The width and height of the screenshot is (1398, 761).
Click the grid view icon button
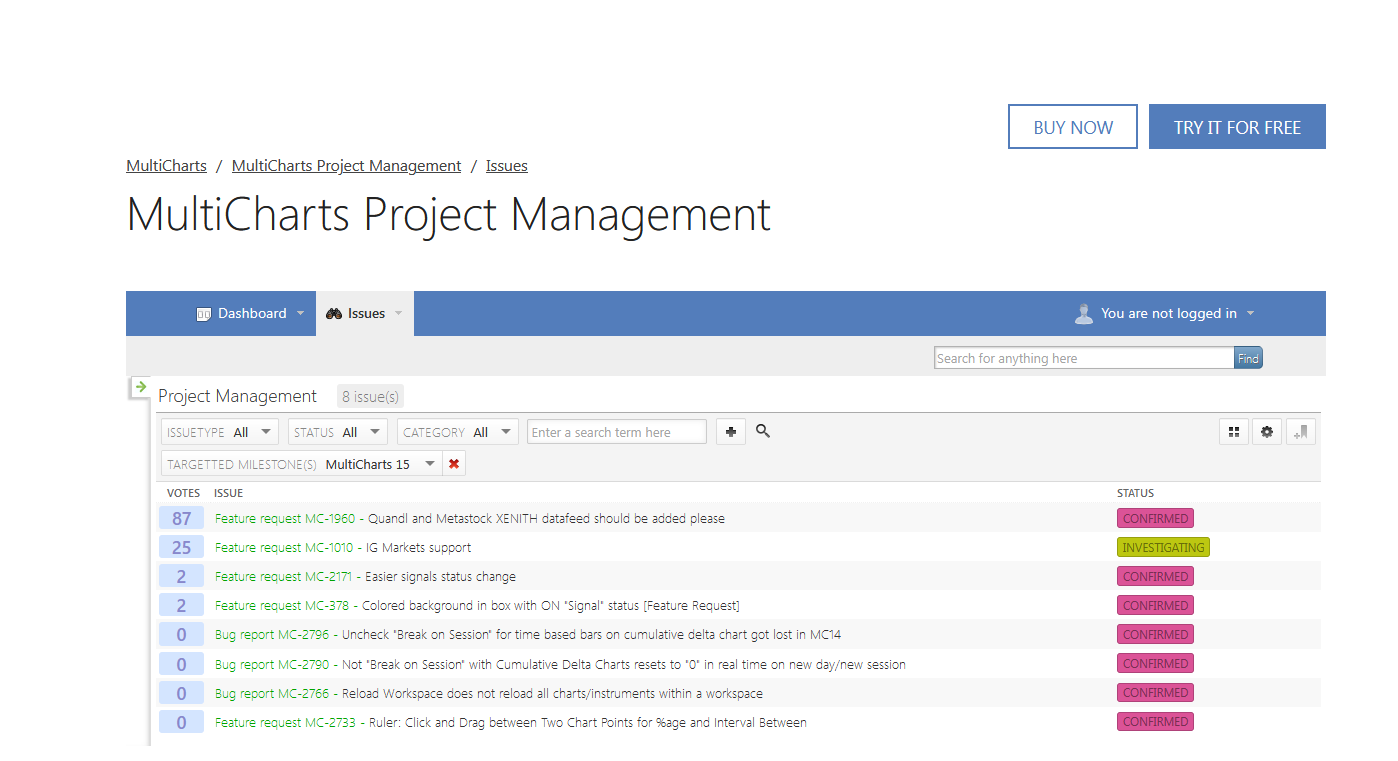[1234, 432]
